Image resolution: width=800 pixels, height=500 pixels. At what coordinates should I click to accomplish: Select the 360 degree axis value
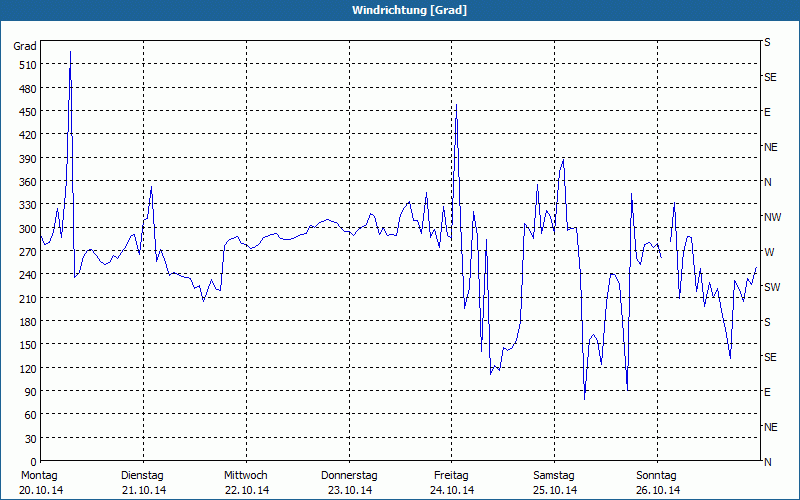(28, 182)
